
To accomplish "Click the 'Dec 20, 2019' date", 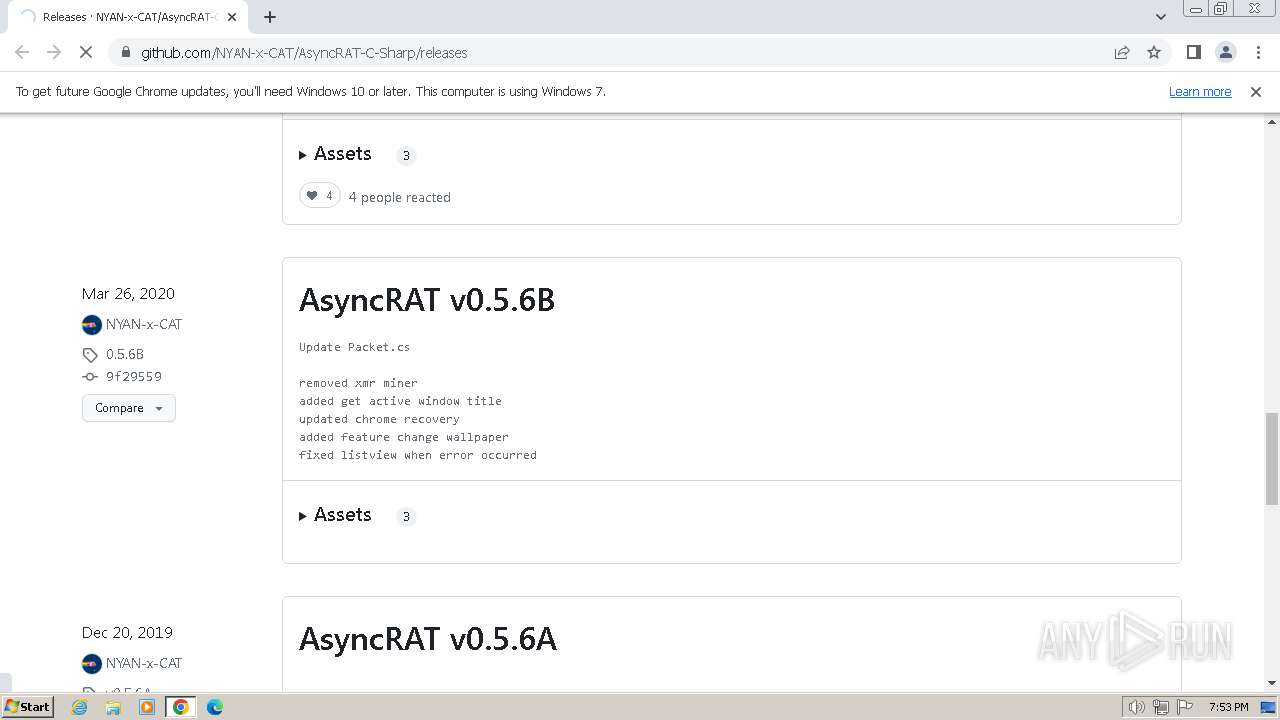I will tap(127, 632).
